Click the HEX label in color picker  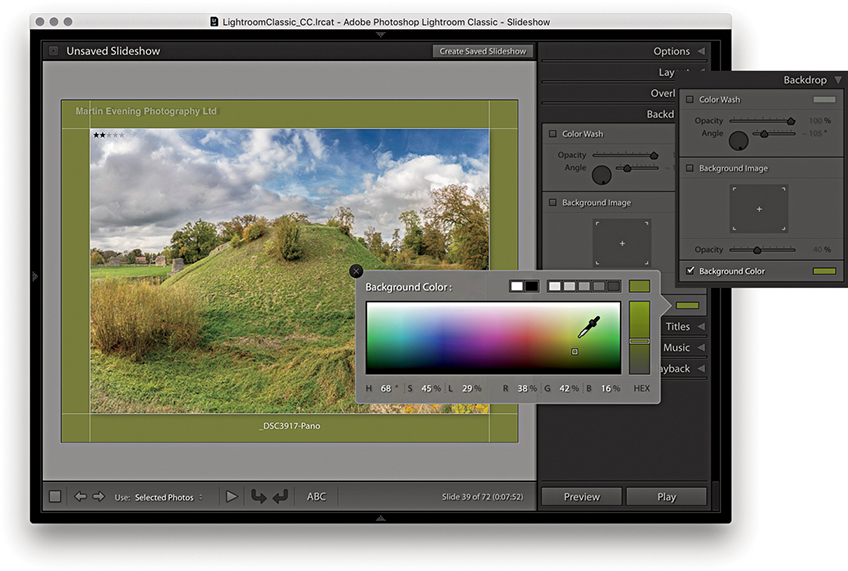point(641,388)
